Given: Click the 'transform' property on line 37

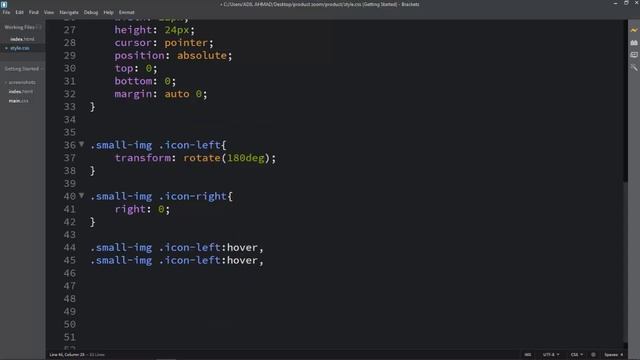Looking at the screenshot, I should 143,158.
